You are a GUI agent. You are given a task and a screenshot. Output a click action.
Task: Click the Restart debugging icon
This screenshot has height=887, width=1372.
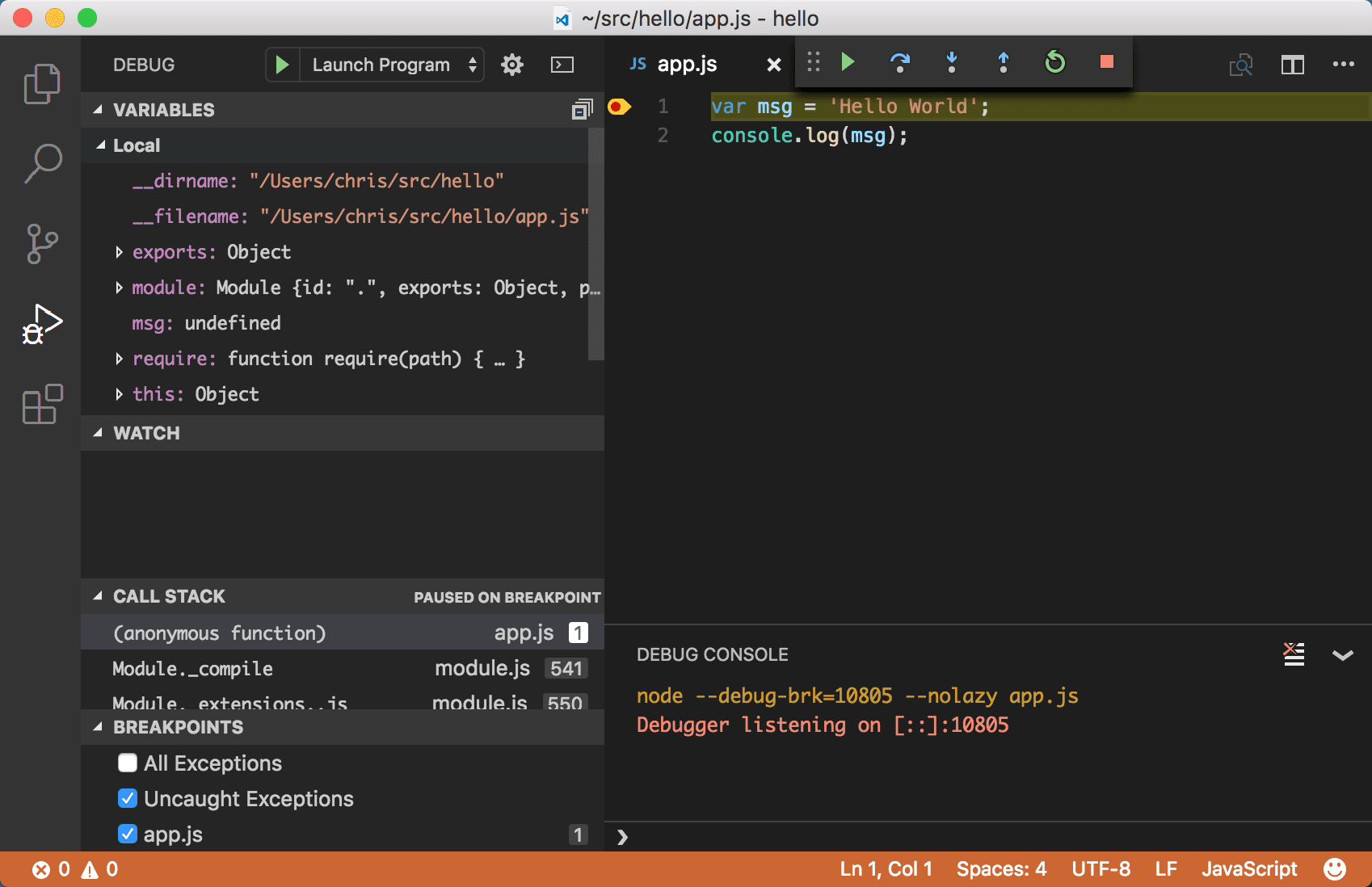pos(1054,62)
